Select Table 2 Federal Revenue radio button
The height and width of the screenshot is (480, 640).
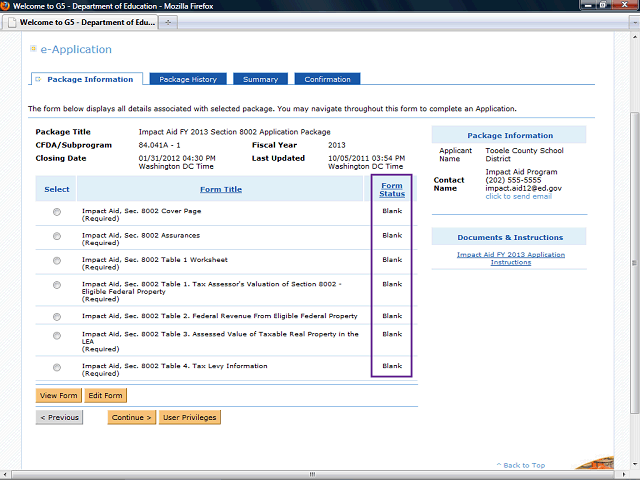pos(57,318)
